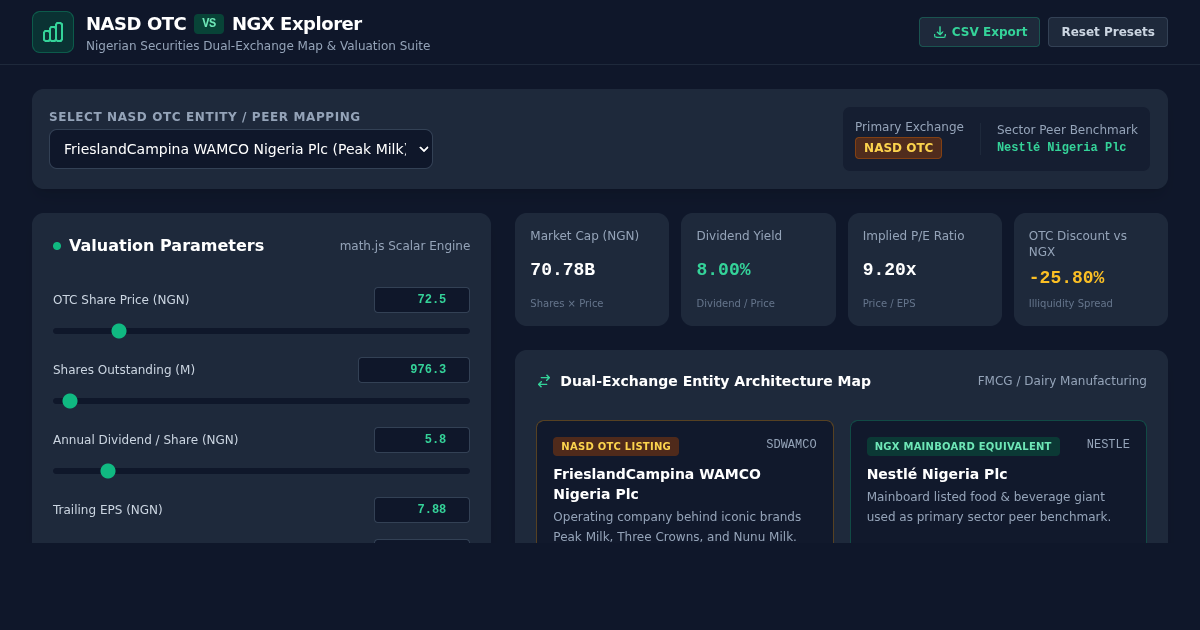This screenshot has height=630, width=1200.
Task: Click the Price / EPS caption
Action: [x=889, y=304]
